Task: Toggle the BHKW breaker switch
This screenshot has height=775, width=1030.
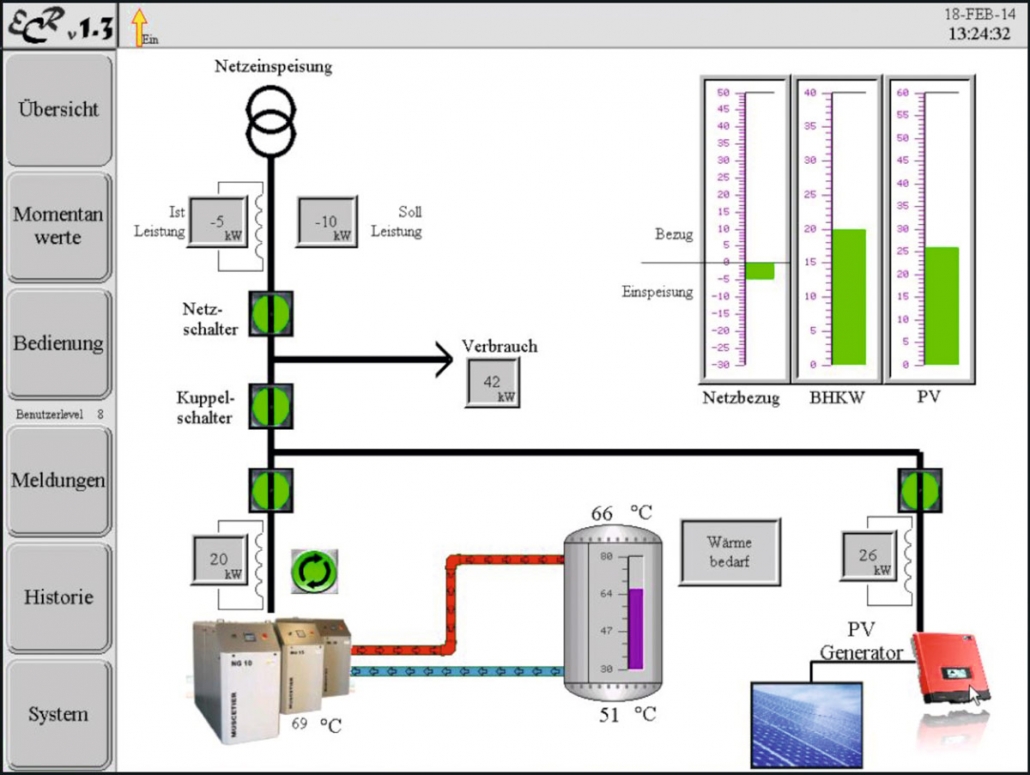Action: [270, 491]
